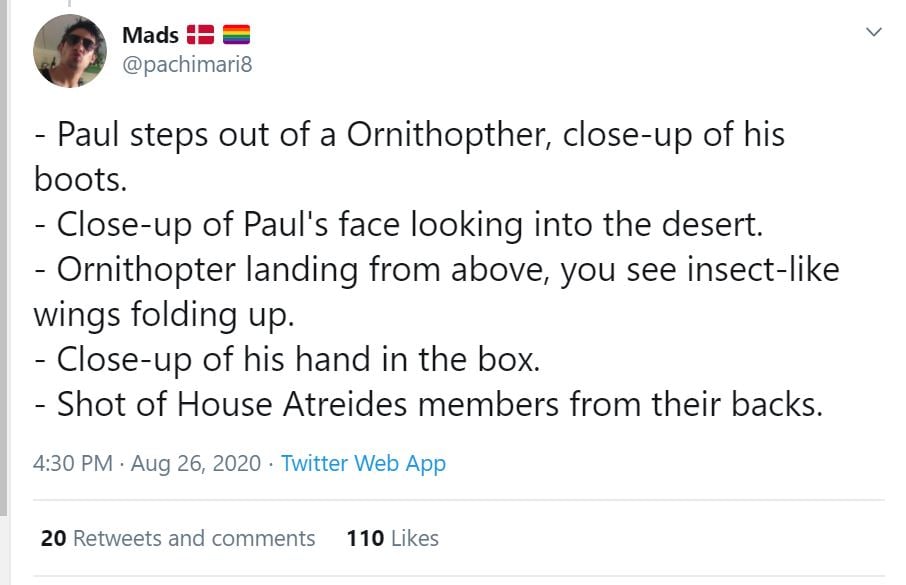This screenshot has width=906, height=585.
Task: Expand the tweet options chevron
Action: coord(873,34)
